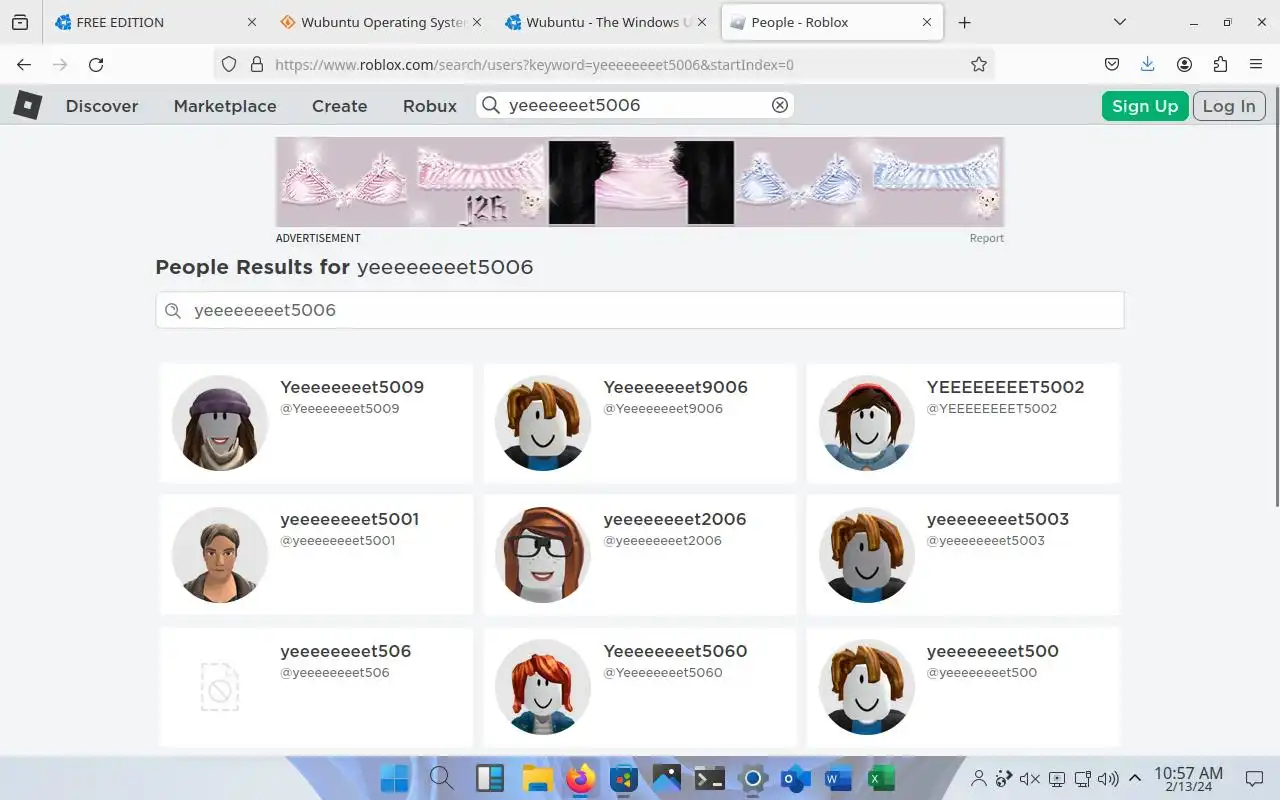Open the yeeeeeeeet5001 profile name

pyautogui.click(x=349, y=519)
